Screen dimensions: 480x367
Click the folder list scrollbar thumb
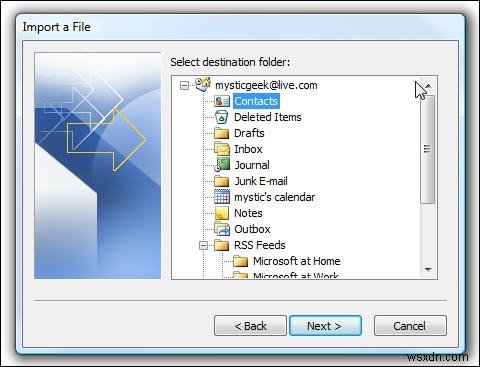(x=428, y=149)
